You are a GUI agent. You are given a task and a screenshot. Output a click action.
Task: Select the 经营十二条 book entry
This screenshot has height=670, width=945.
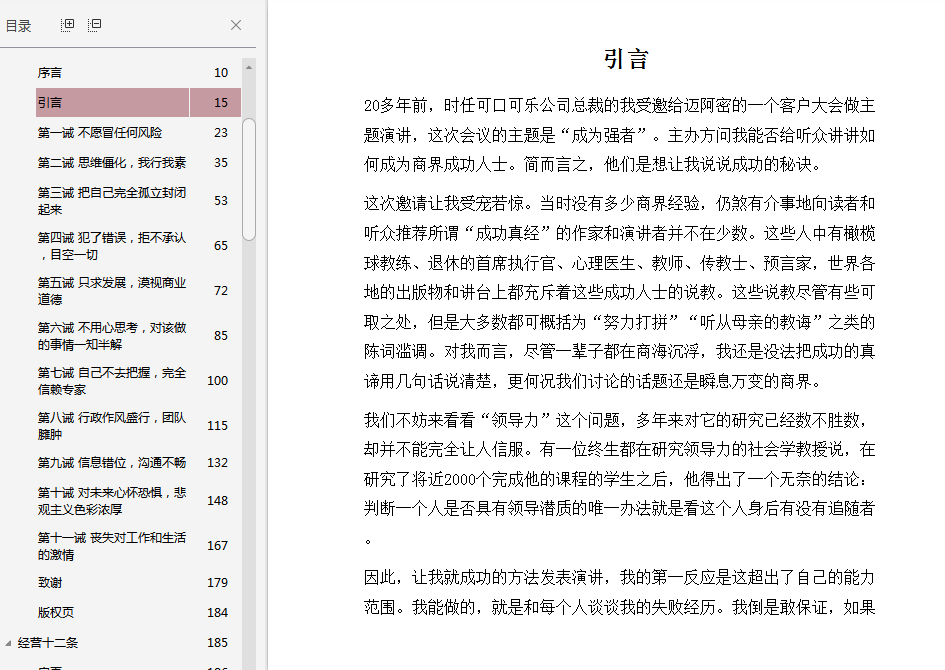[48, 643]
